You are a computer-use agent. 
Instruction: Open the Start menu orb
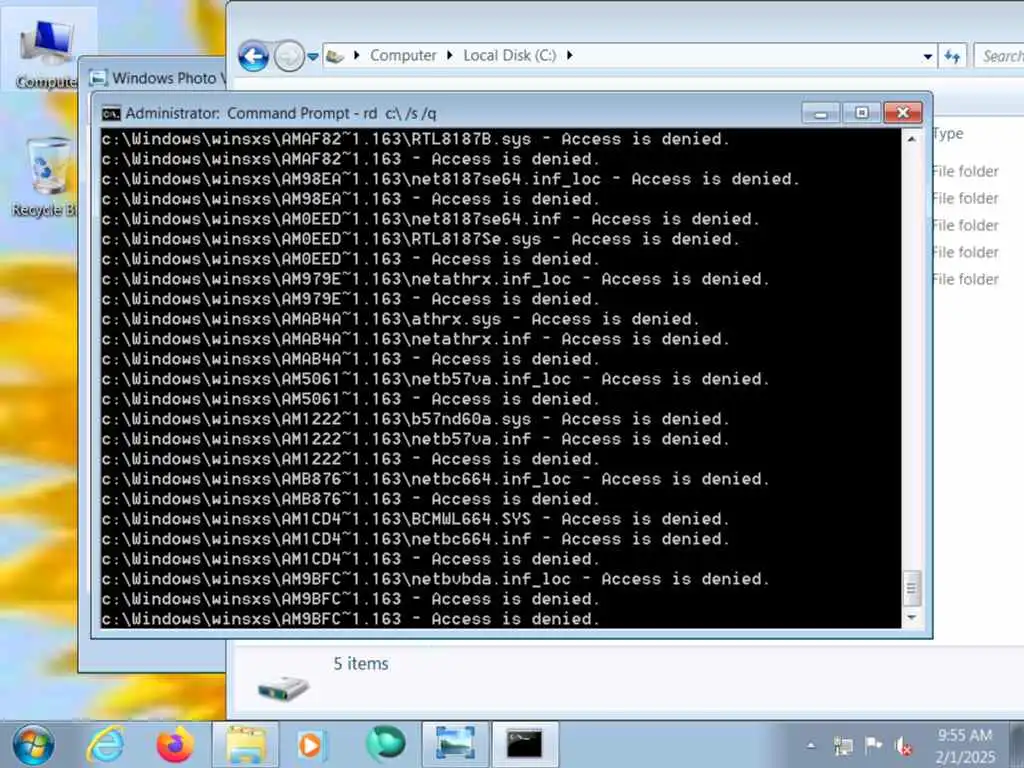click(x=33, y=744)
